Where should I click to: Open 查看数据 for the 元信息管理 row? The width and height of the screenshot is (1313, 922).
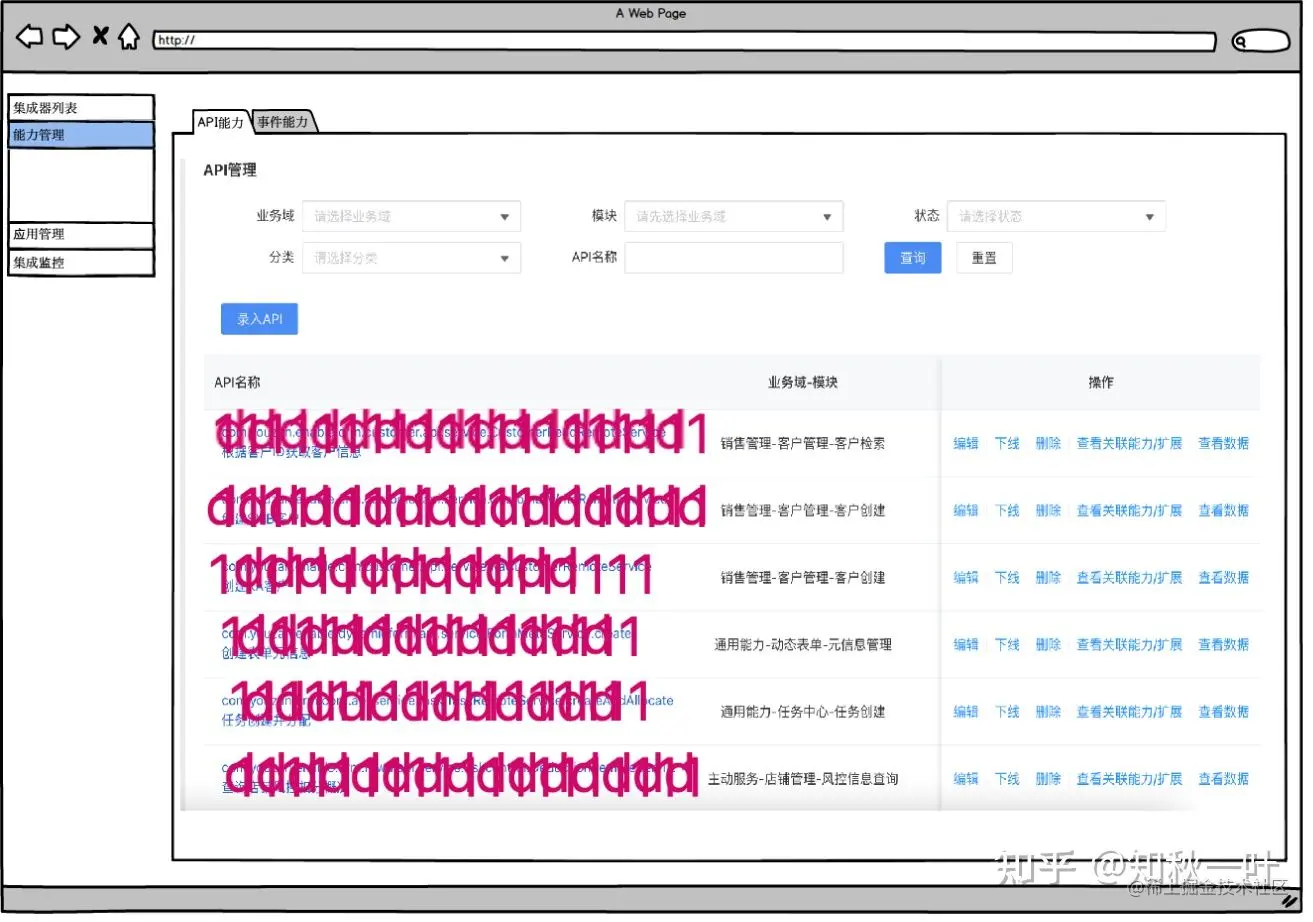1224,645
